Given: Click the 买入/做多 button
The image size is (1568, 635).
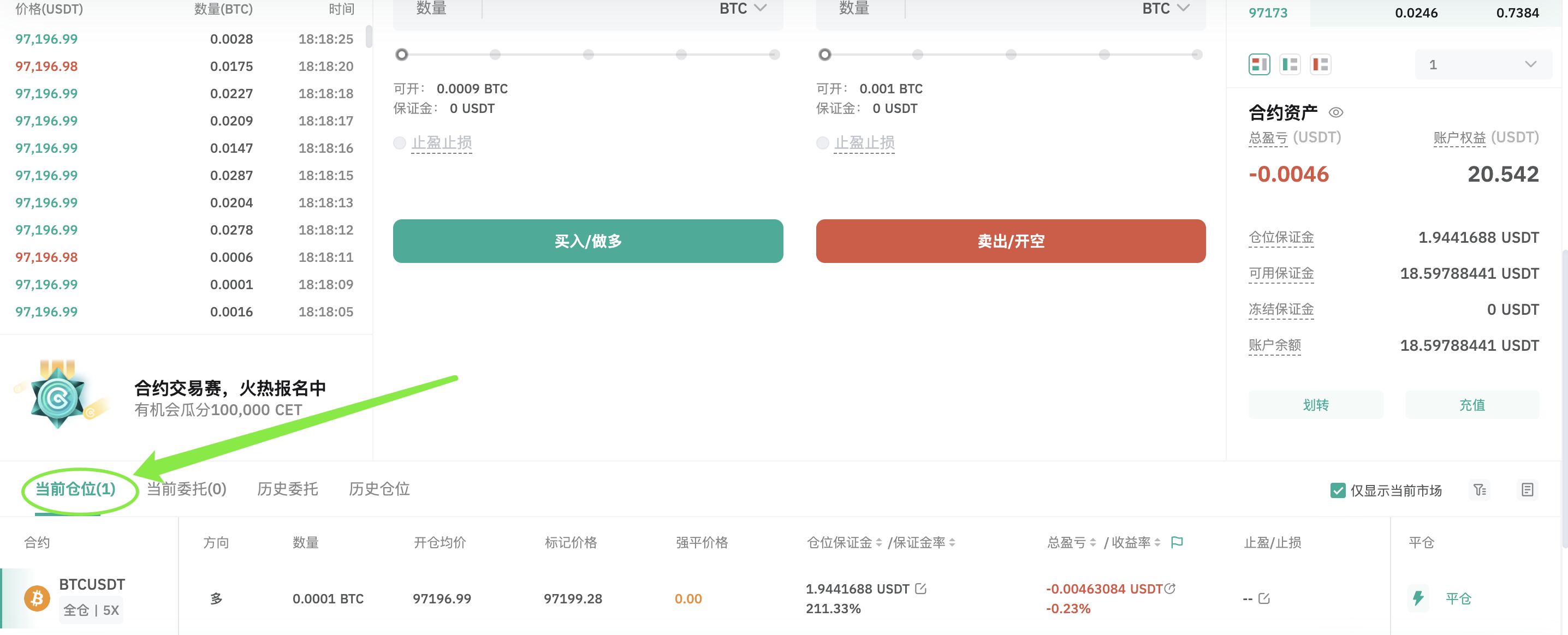Looking at the screenshot, I should (x=587, y=242).
